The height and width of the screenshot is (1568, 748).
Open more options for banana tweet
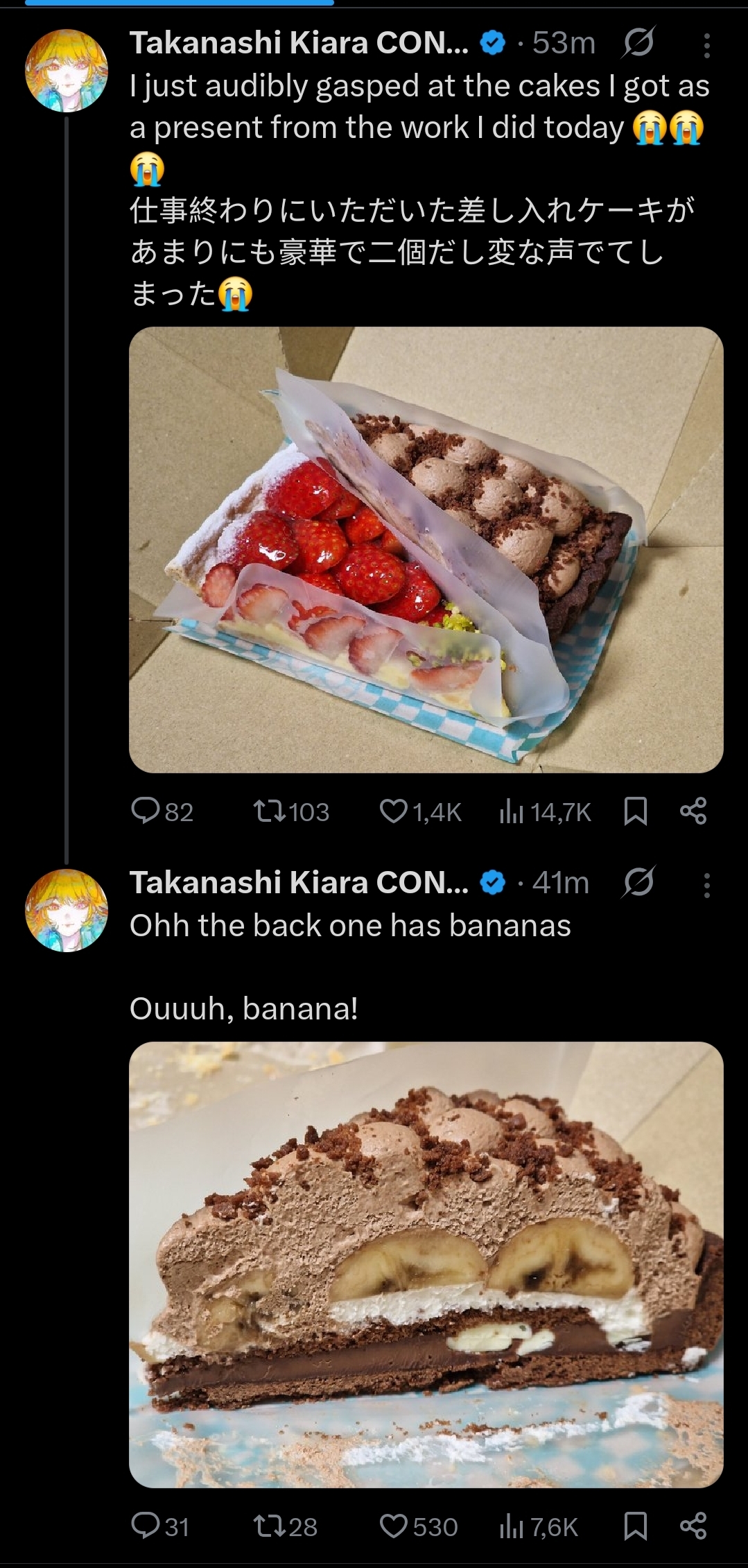706,886
